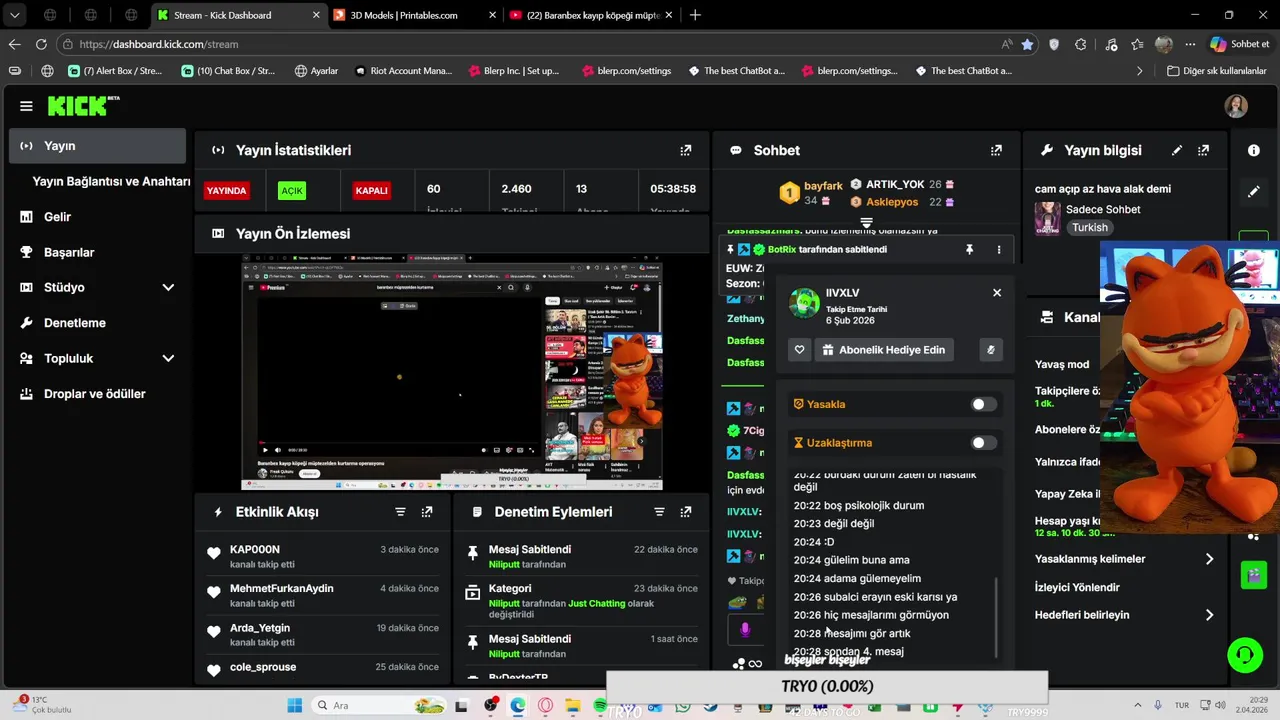The image size is (1280, 720).
Task: Show hidden system tray icons
Action: 1137,706
